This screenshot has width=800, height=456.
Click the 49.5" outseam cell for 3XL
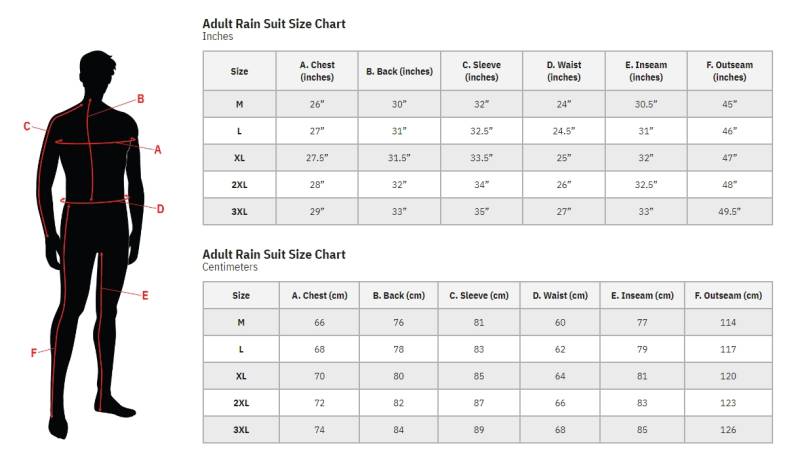pyautogui.click(x=729, y=211)
